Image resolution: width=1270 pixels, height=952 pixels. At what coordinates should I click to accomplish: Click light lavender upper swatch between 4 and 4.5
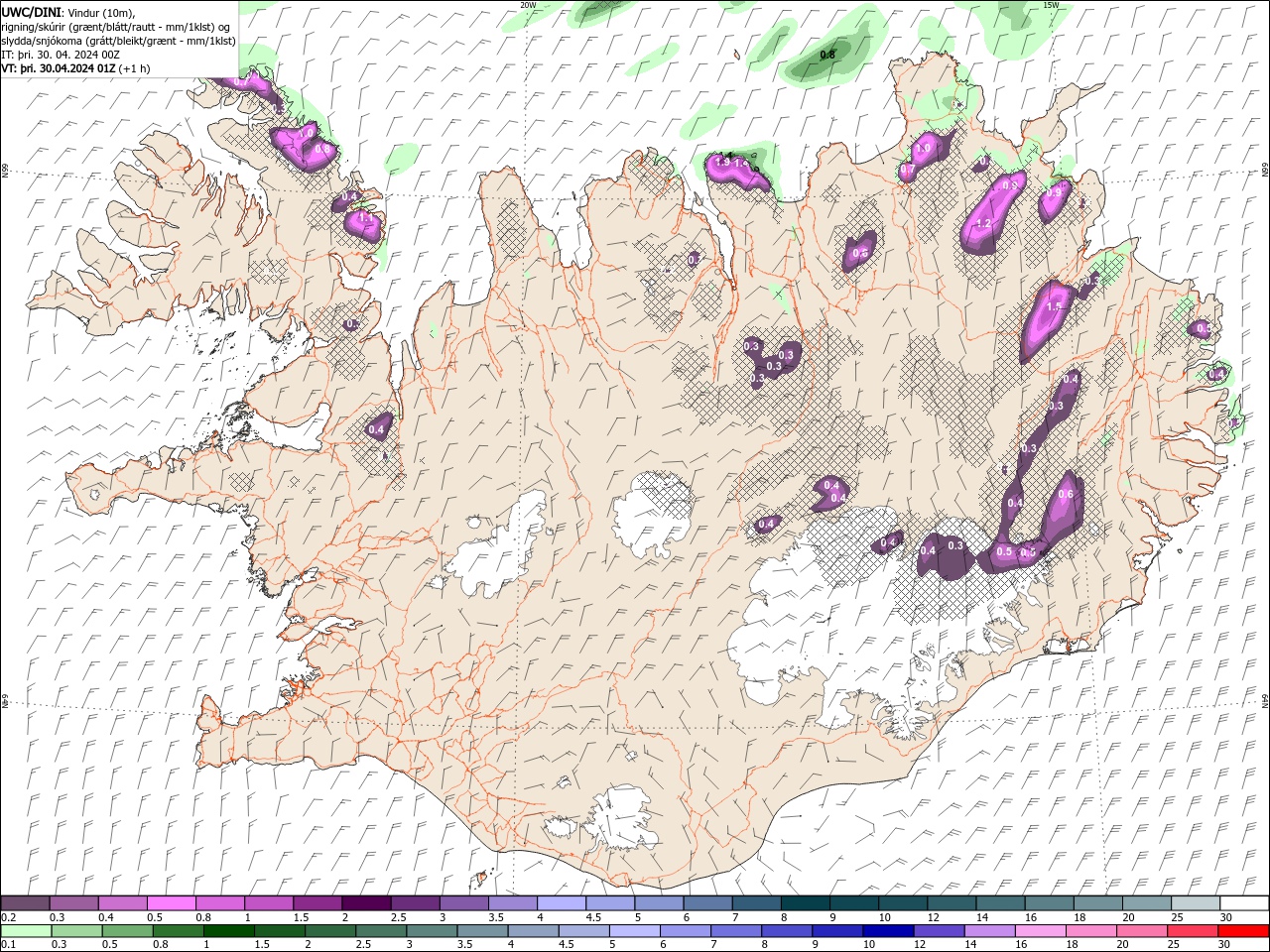[562, 903]
